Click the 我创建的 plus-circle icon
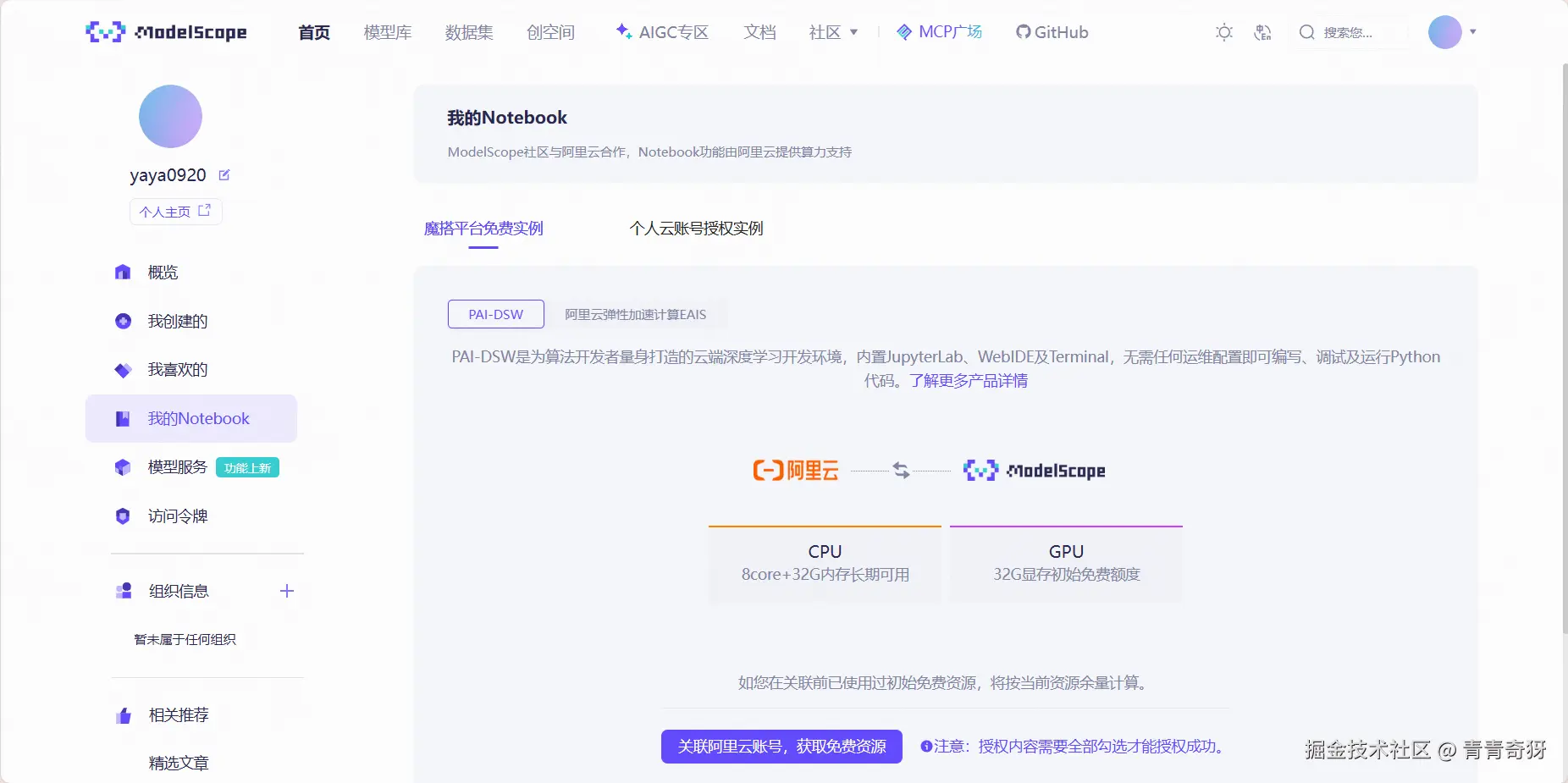Image resolution: width=1568 pixels, height=783 pixels. (x=123, y=321)
